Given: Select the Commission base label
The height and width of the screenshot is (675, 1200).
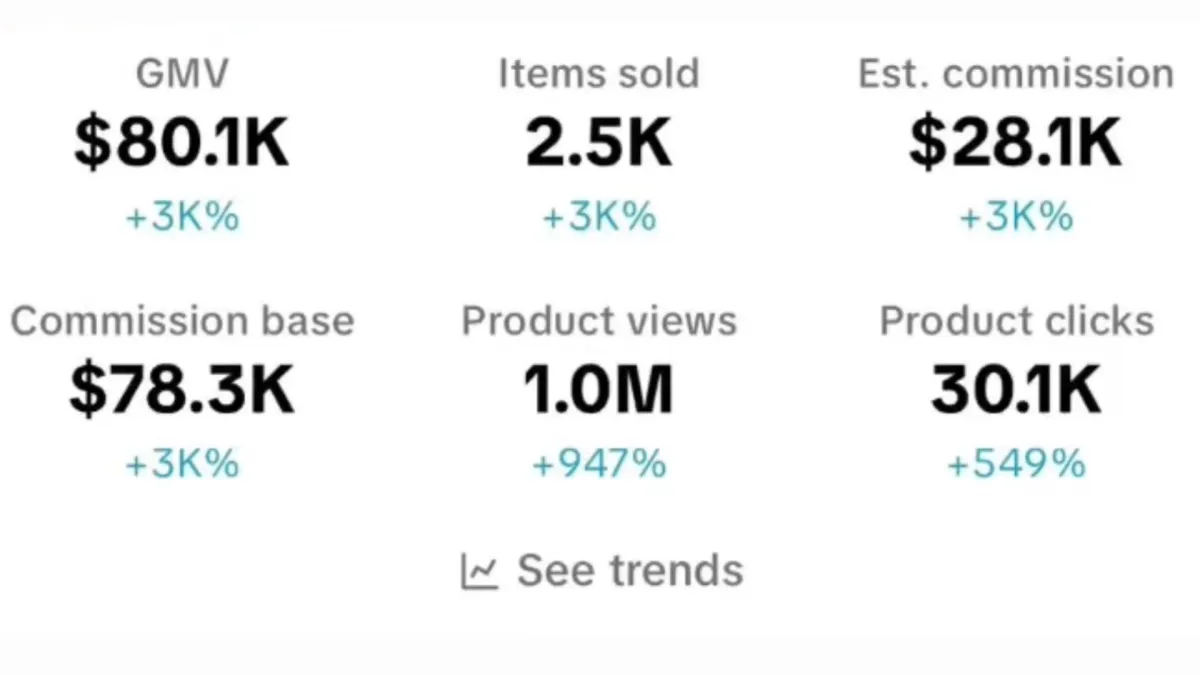Looking at the screenshot, I should coord(182,321).
